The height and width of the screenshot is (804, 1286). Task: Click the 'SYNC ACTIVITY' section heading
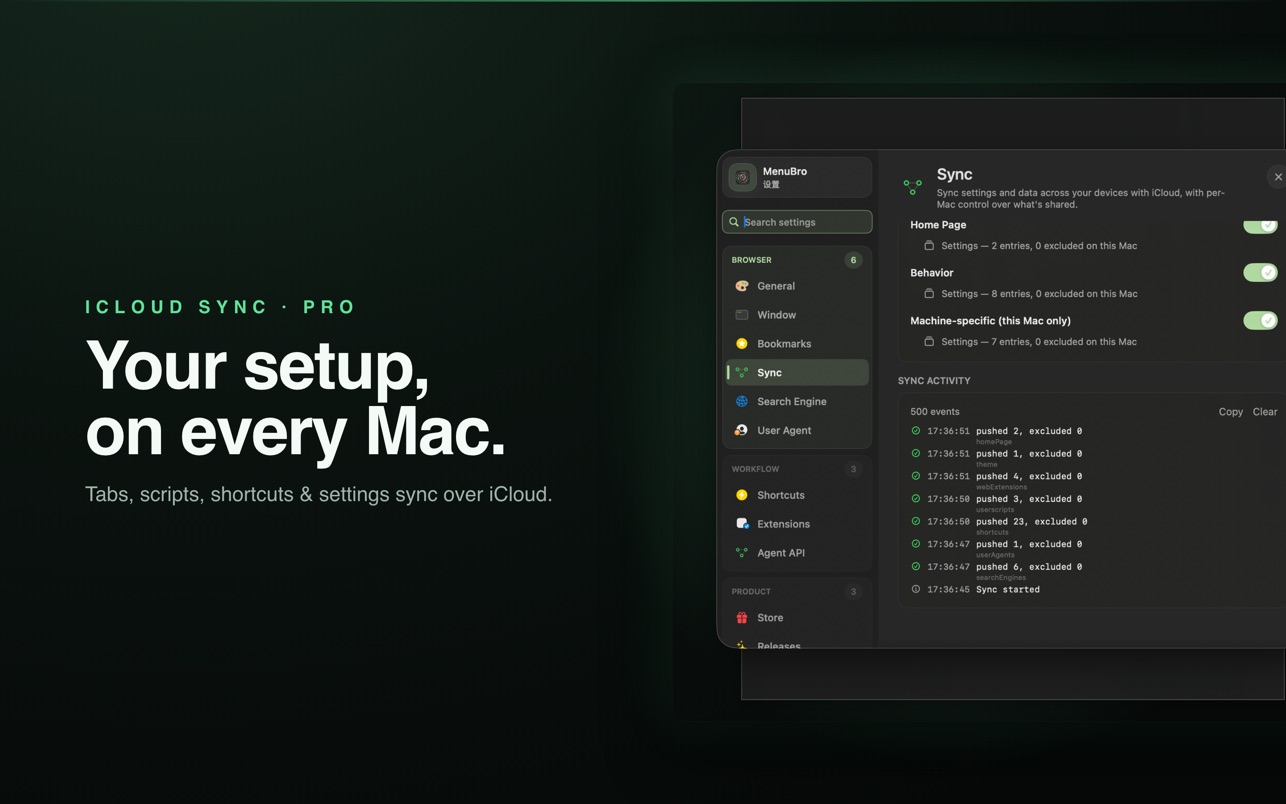(x=934, y=381)
